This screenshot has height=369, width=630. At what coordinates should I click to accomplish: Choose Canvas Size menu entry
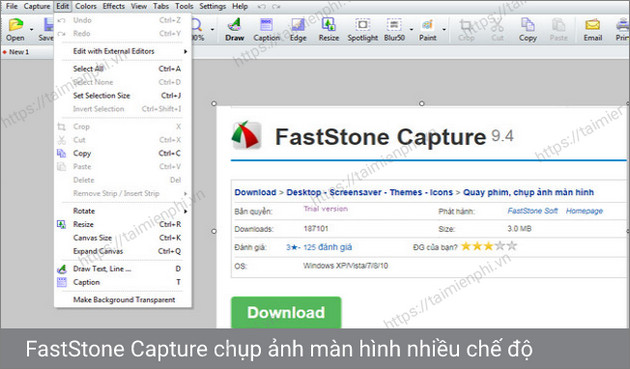pos(123,238)
